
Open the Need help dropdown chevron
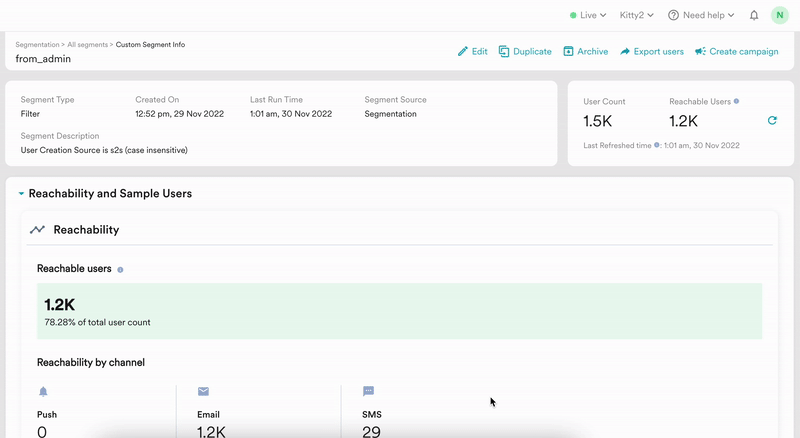731,15
